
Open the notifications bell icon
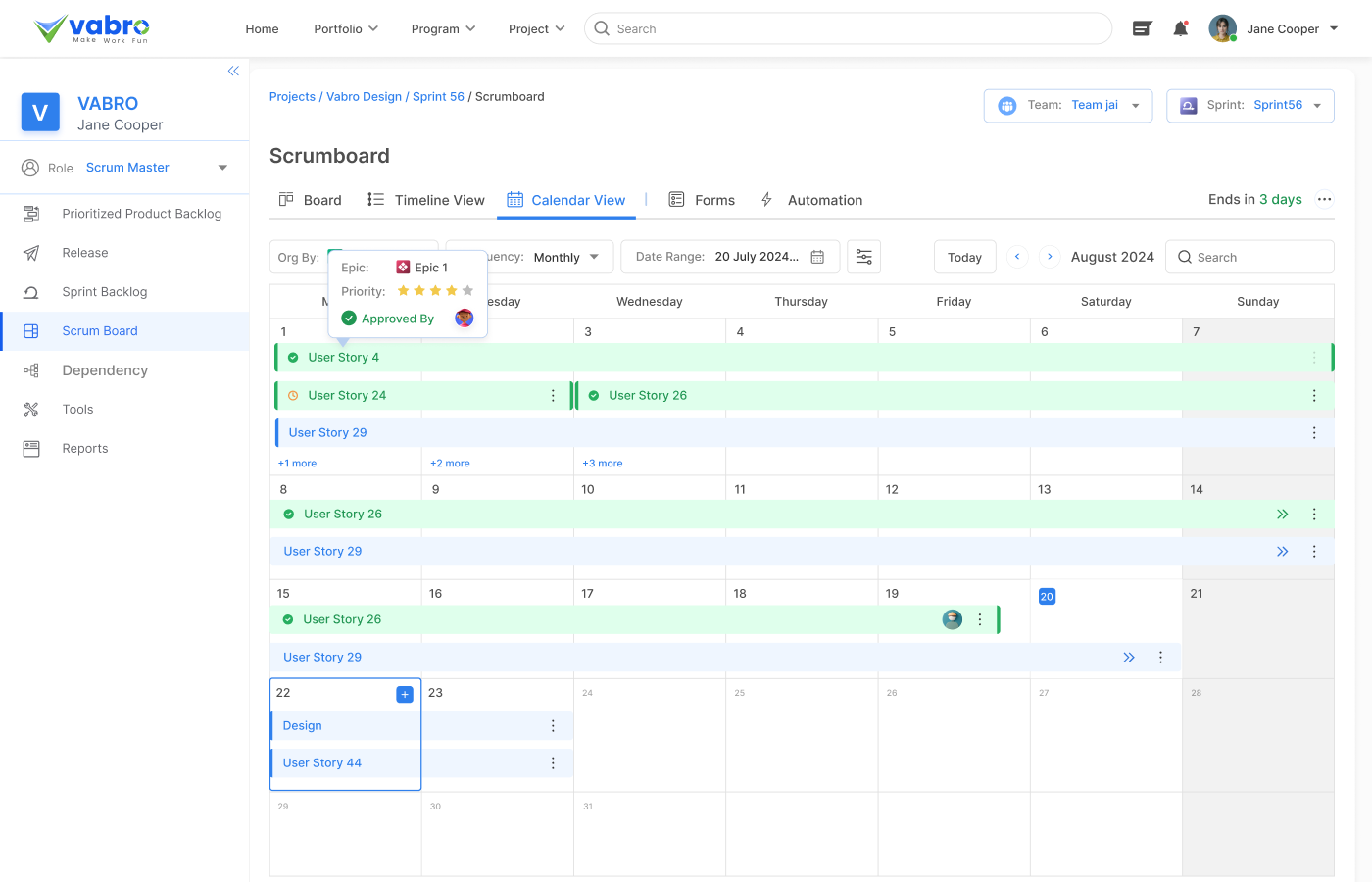tap(1180, 28)
